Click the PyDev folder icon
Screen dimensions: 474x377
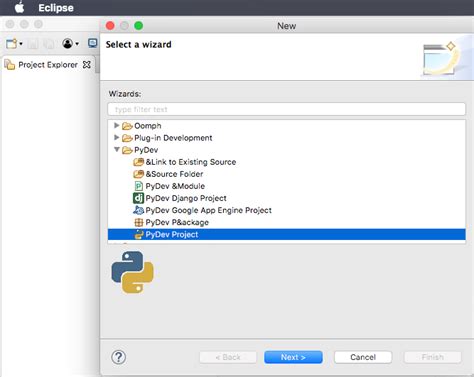tap(127, 150)
